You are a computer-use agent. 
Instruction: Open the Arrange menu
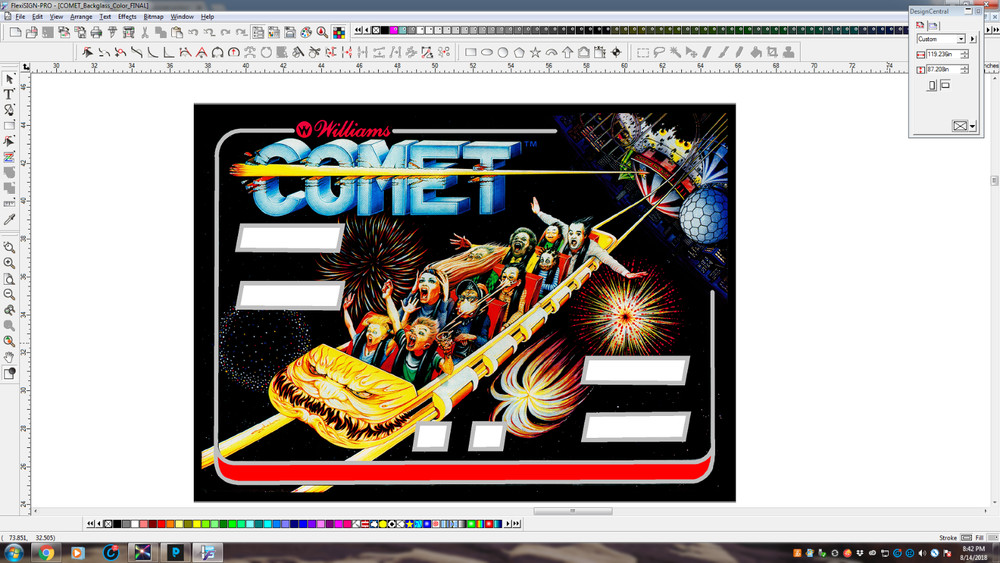click(x=81, y=17)
